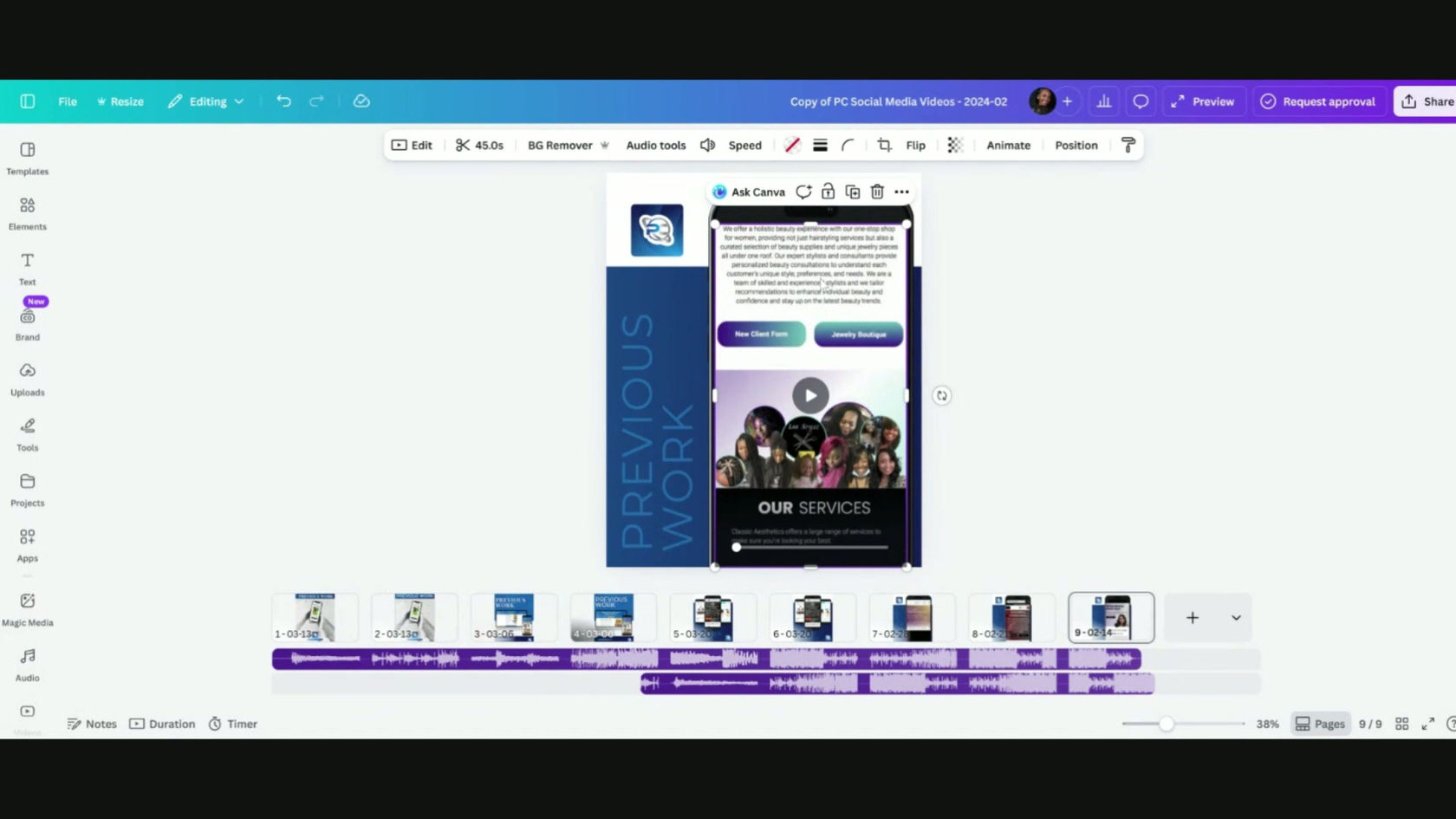
Task: Open Elements in the sidebar
Action: 28,214
